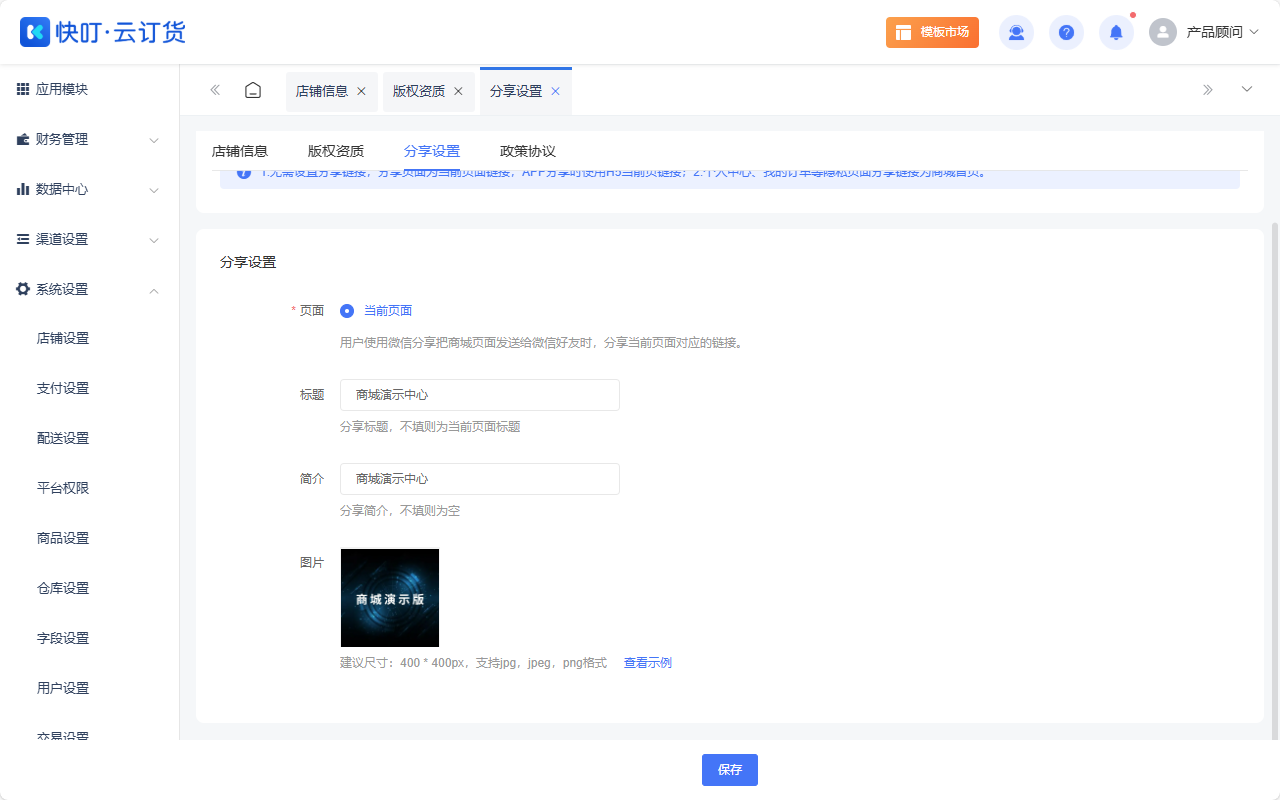The width and height of the screenshot is (1280, 800).
Task: Click the 保存 save button
Action: (x=730, y=770)
